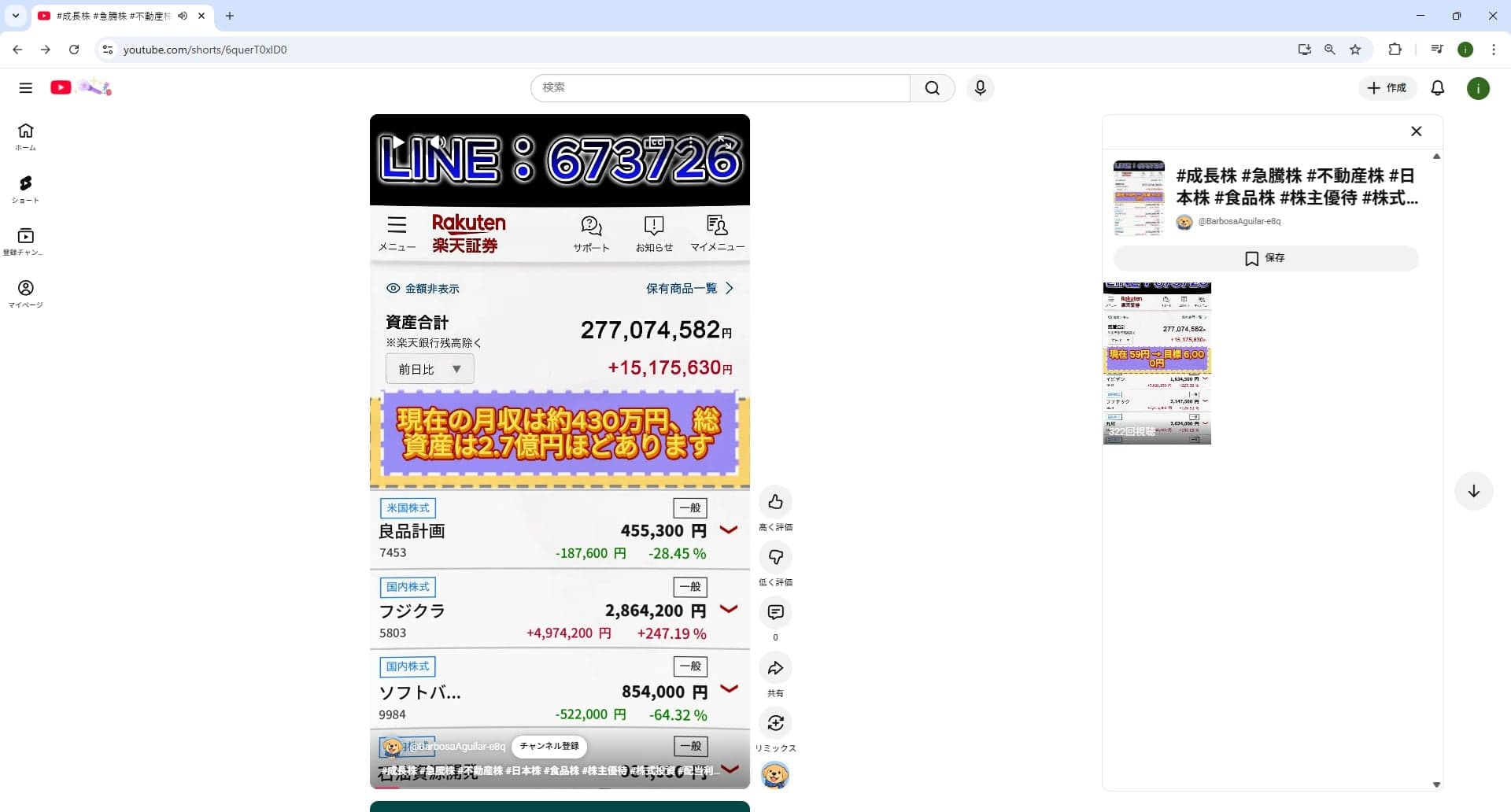The height and width of the screenshot is (812, 1511).
Task: Open a new browser tab
Action: coord(230,16)
